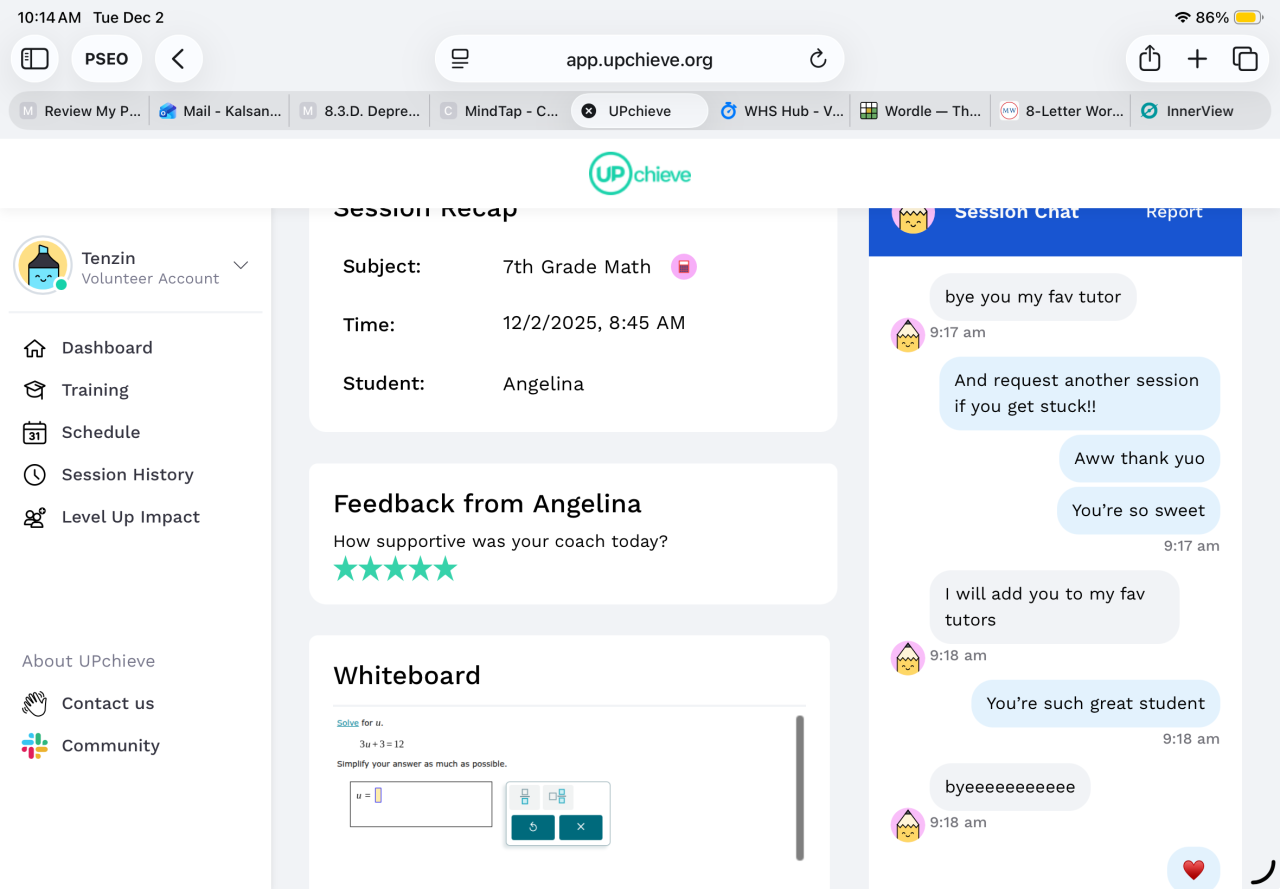Toggle the Safari sidebar panel

coord(35,59)
